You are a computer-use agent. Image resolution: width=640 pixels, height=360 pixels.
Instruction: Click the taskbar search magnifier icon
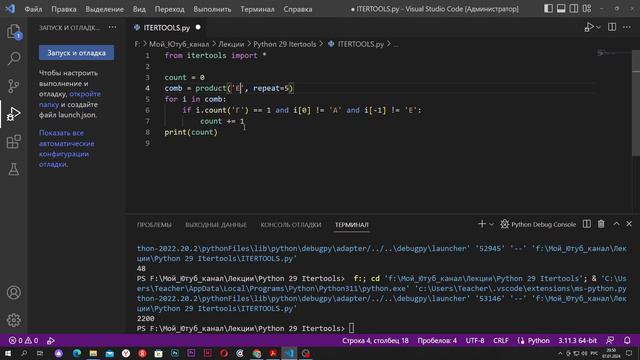24,353
